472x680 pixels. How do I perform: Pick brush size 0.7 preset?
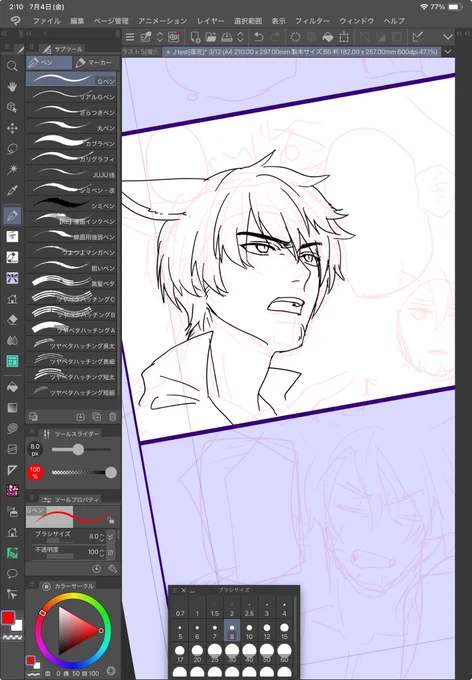click(x=180, y=608)
